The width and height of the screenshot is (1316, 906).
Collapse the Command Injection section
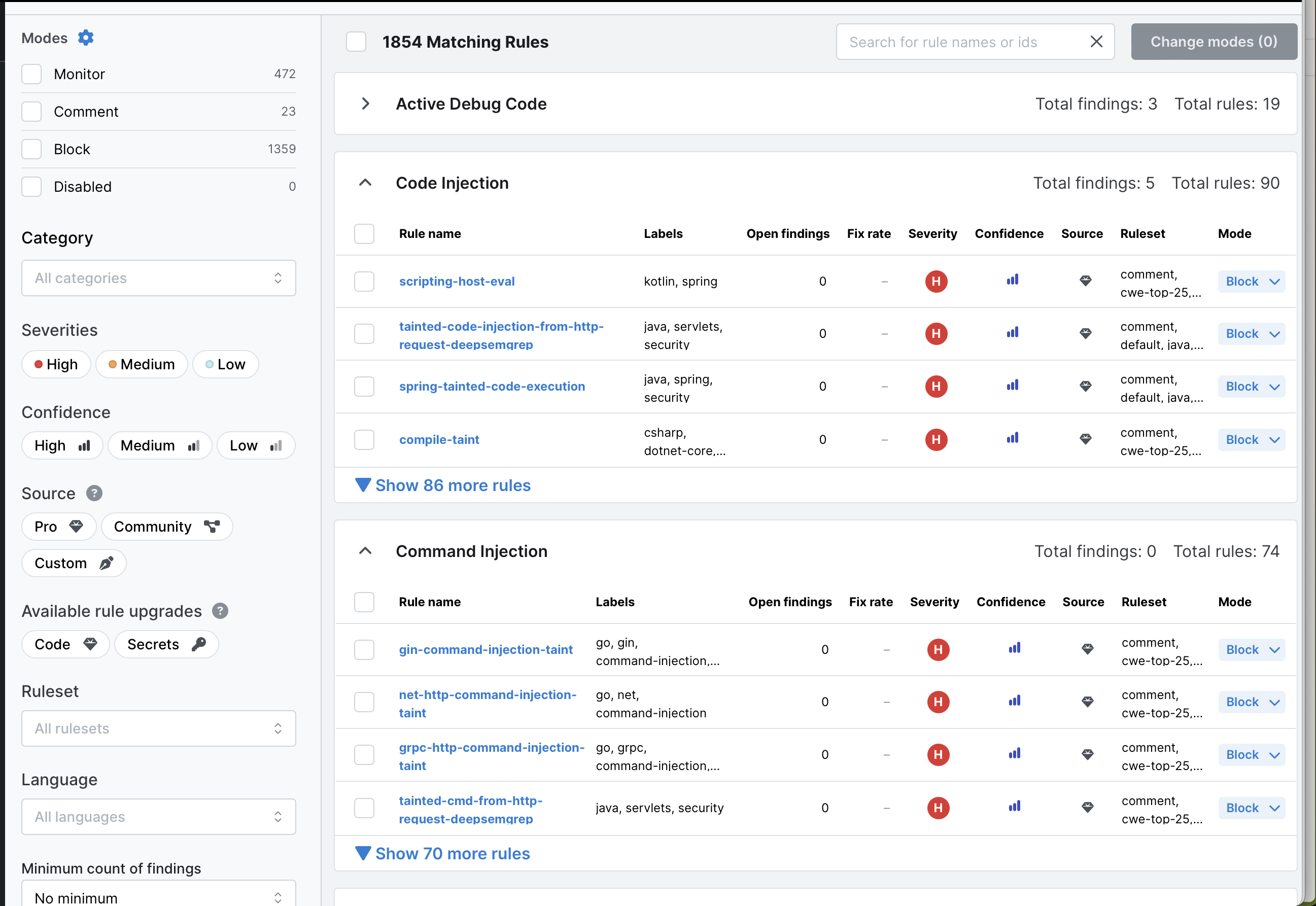point(366,551)
